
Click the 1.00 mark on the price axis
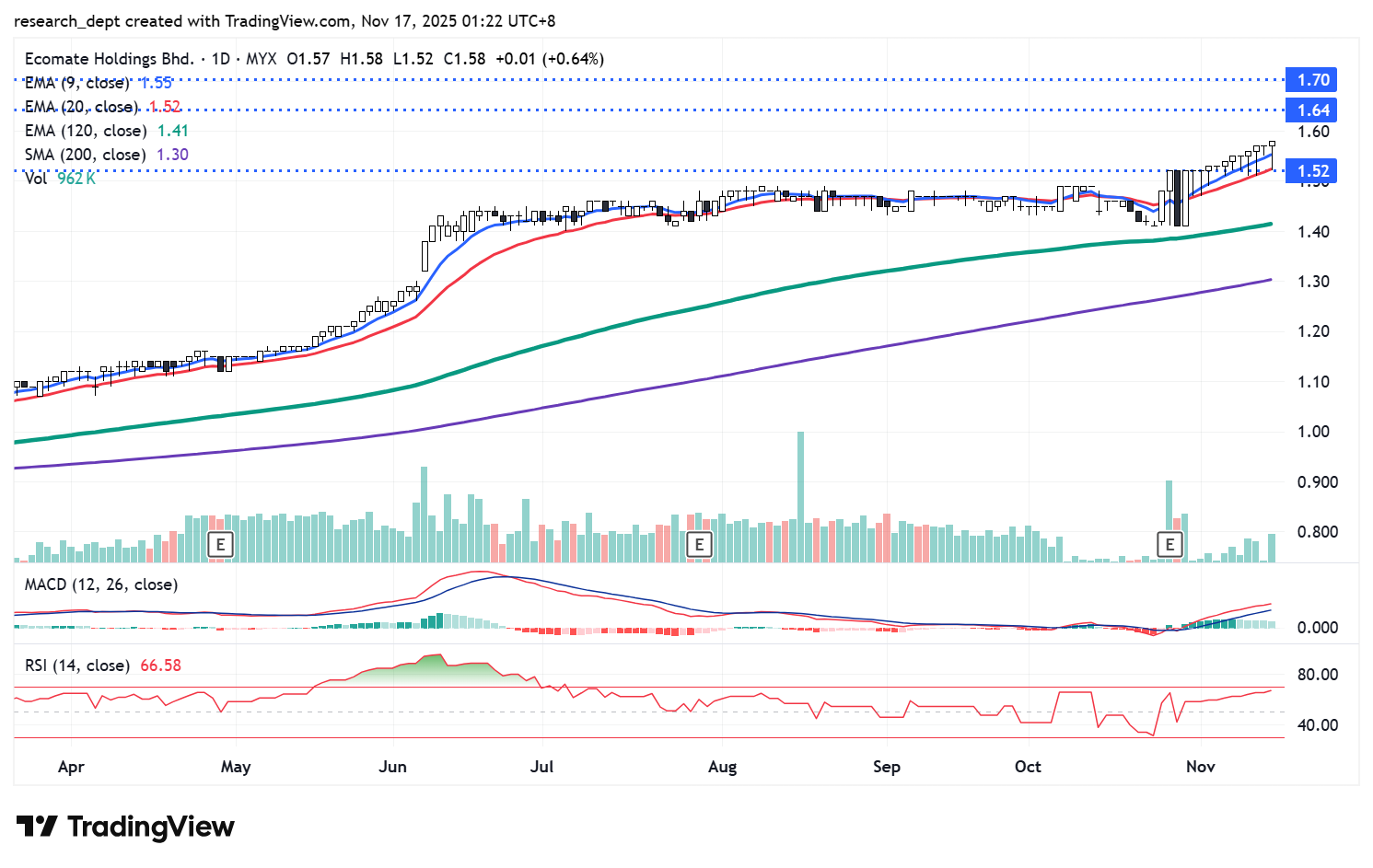pyautogui.click(x=1312, y=432)
